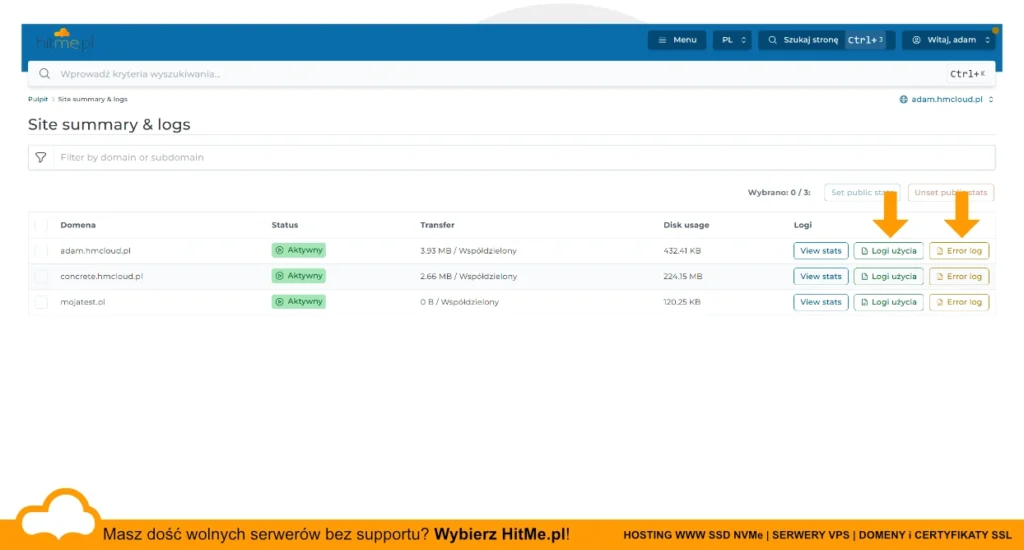Image resolution: width=1024 pixels, height=550 pixels.
Task: Open View stats for mojatest.pl
Action: [820, 302]
